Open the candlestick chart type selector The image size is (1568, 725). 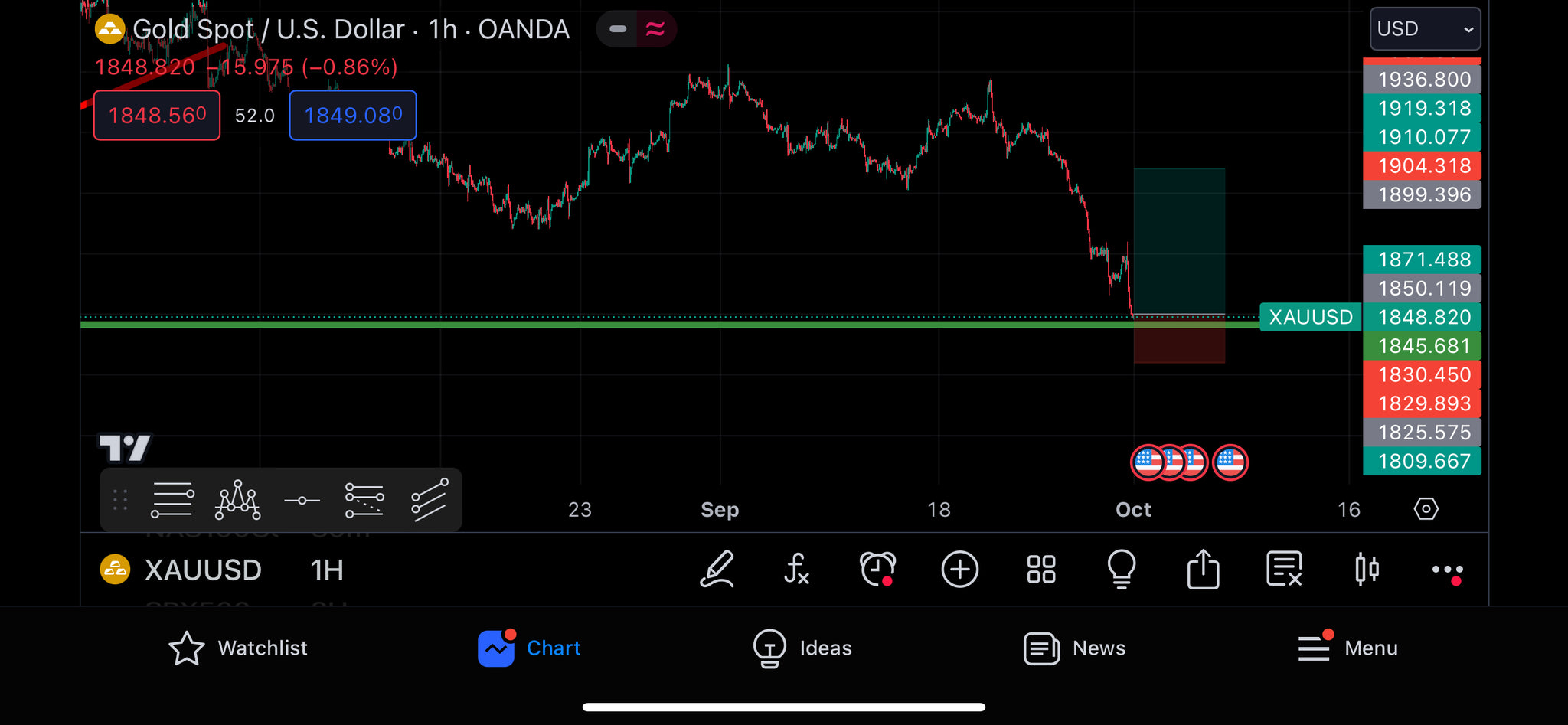pyautogui.click(x=1367, y=570)
